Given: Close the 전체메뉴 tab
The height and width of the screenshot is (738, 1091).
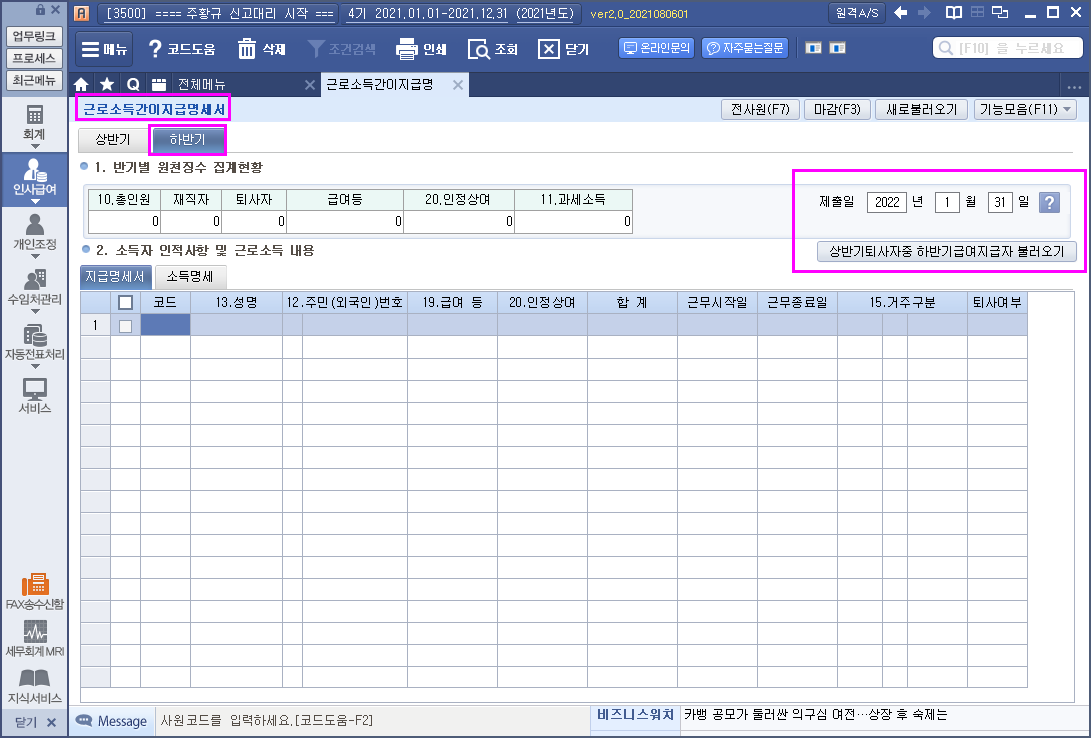Looking at the screenshot, I should click(310, 85).
